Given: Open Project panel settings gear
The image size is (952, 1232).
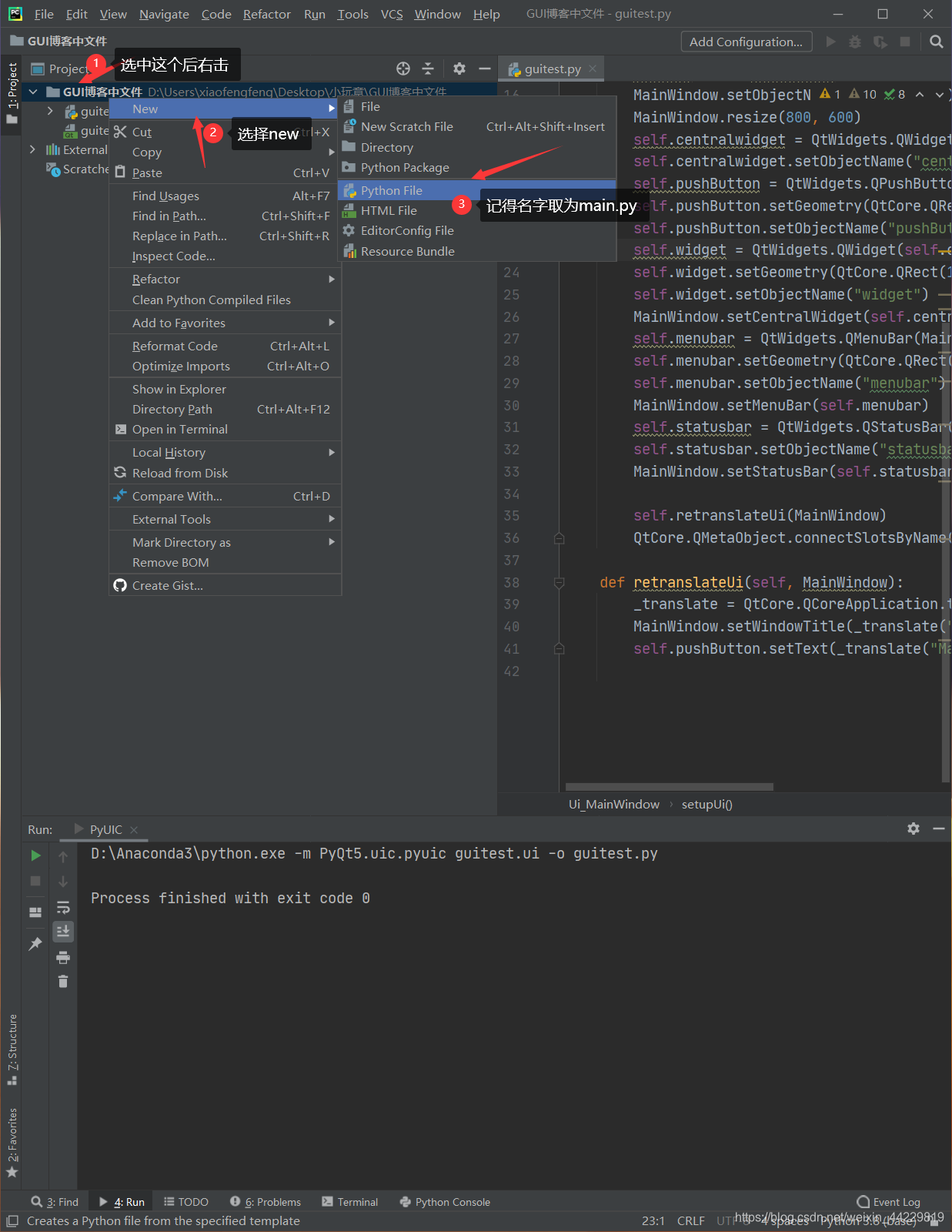Looking at the screenshot, I should coord(459,69).
